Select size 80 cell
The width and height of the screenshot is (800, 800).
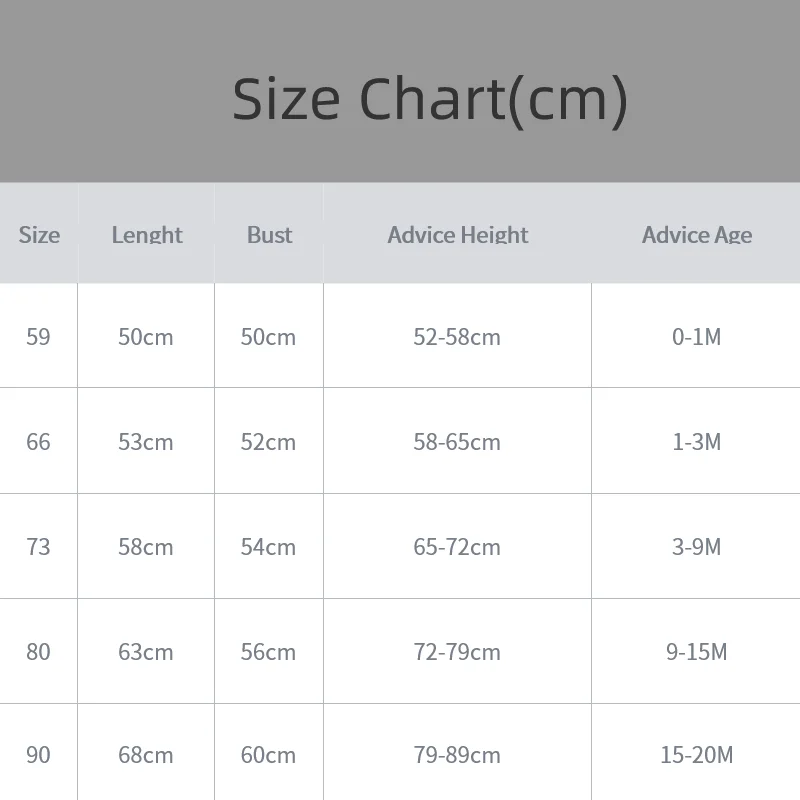38,652
